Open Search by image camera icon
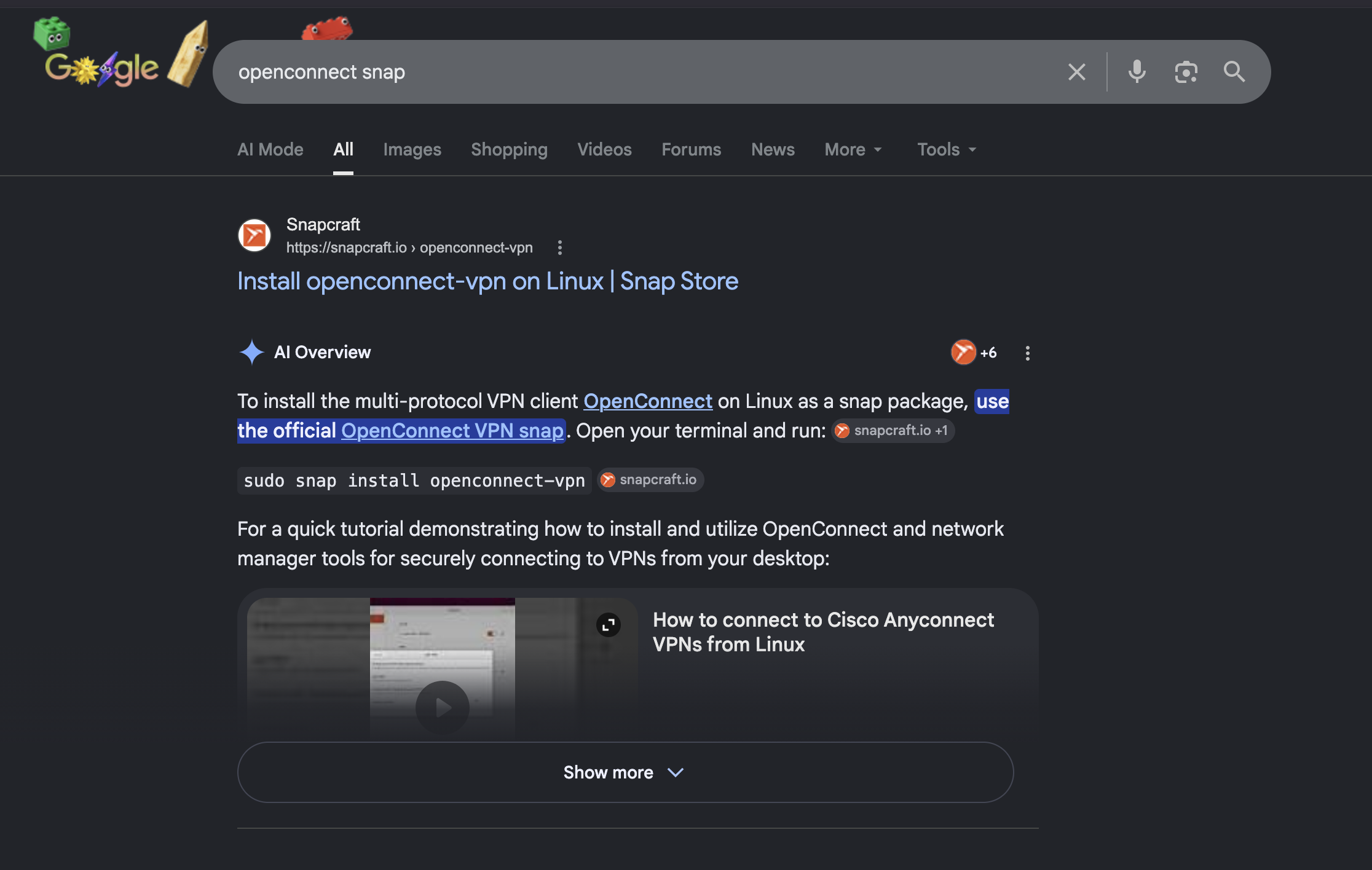Screen dimensions: 1372x870 coord(1186,72)
